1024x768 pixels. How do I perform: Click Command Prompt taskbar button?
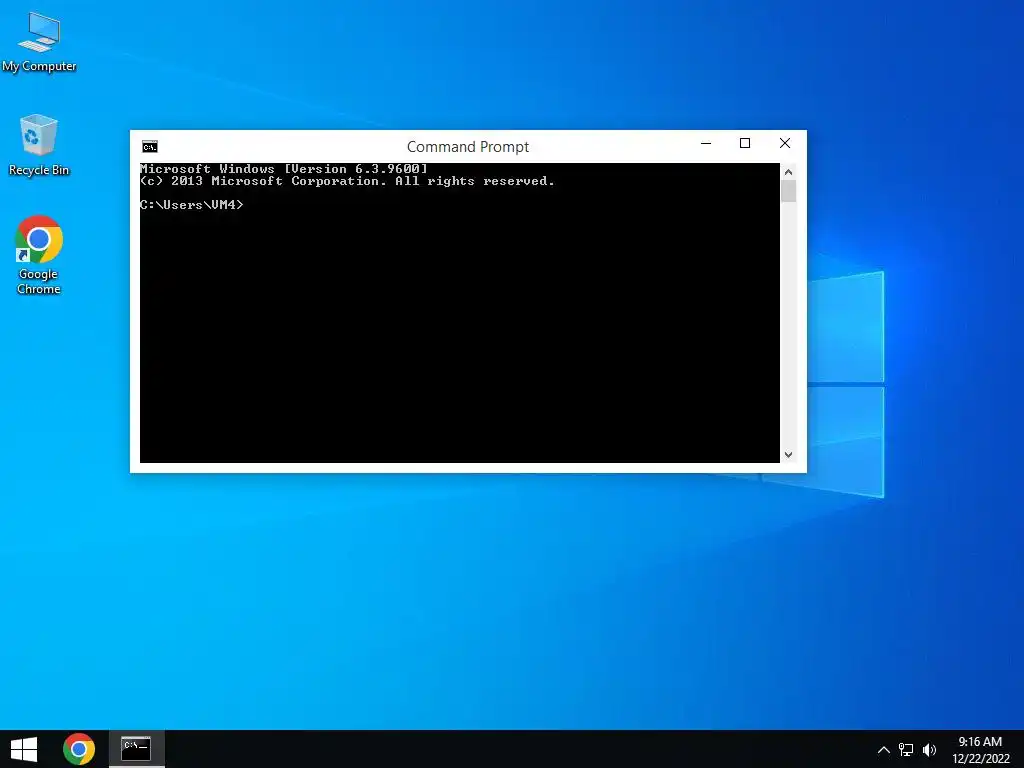point(136,749)
